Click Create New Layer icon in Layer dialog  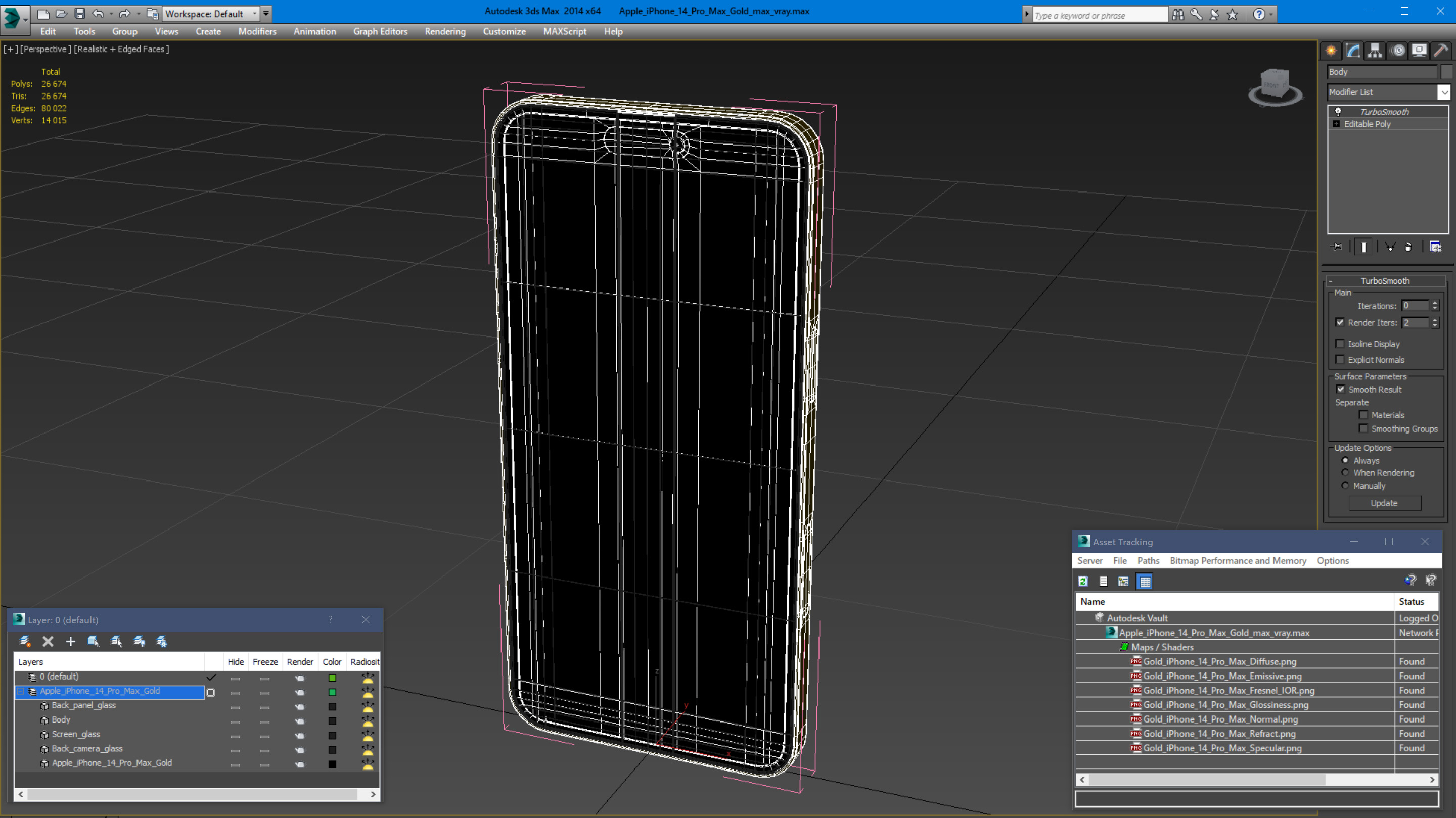(x=25, y=641)
